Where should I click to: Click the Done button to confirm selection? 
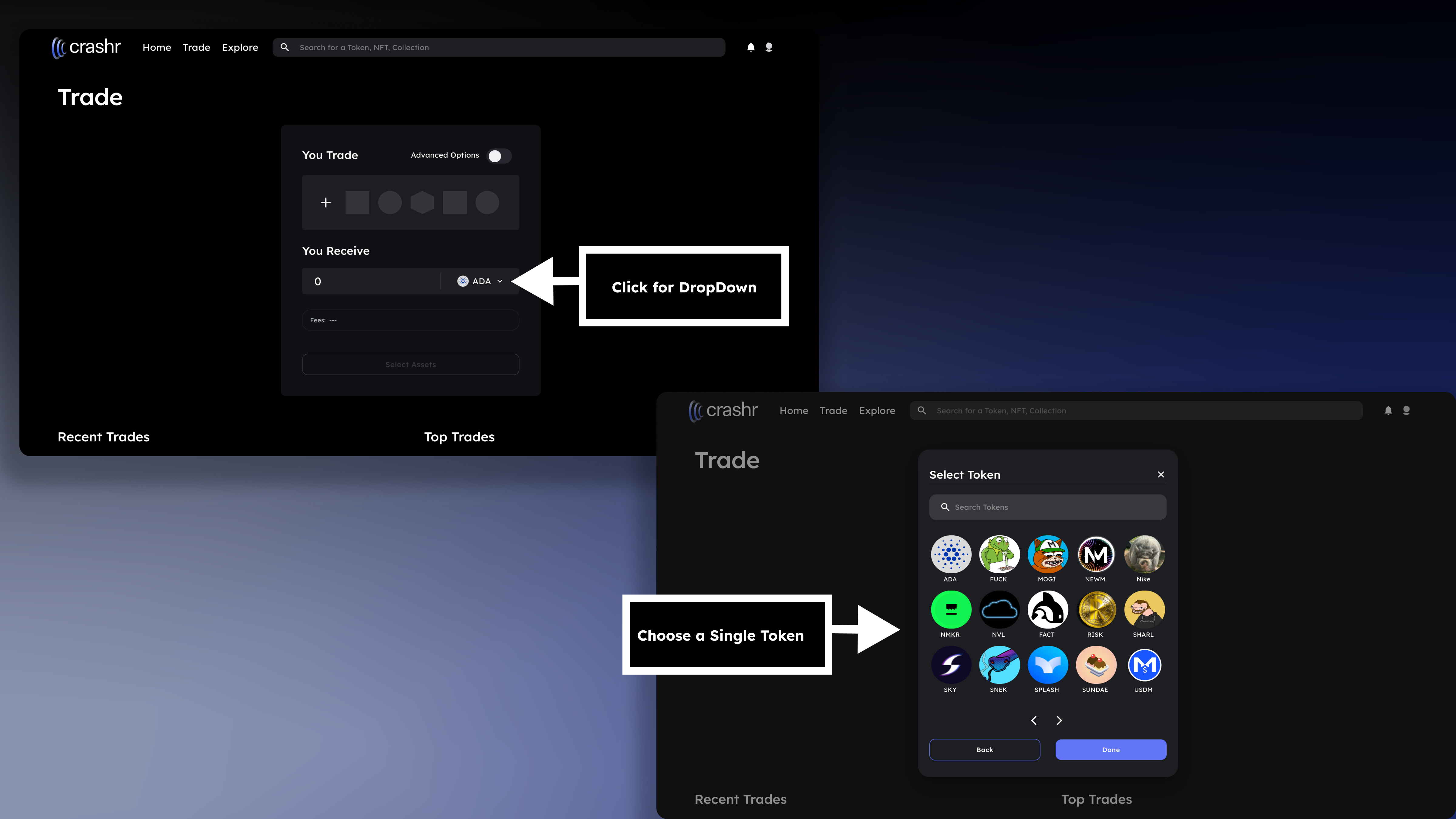1111,749
